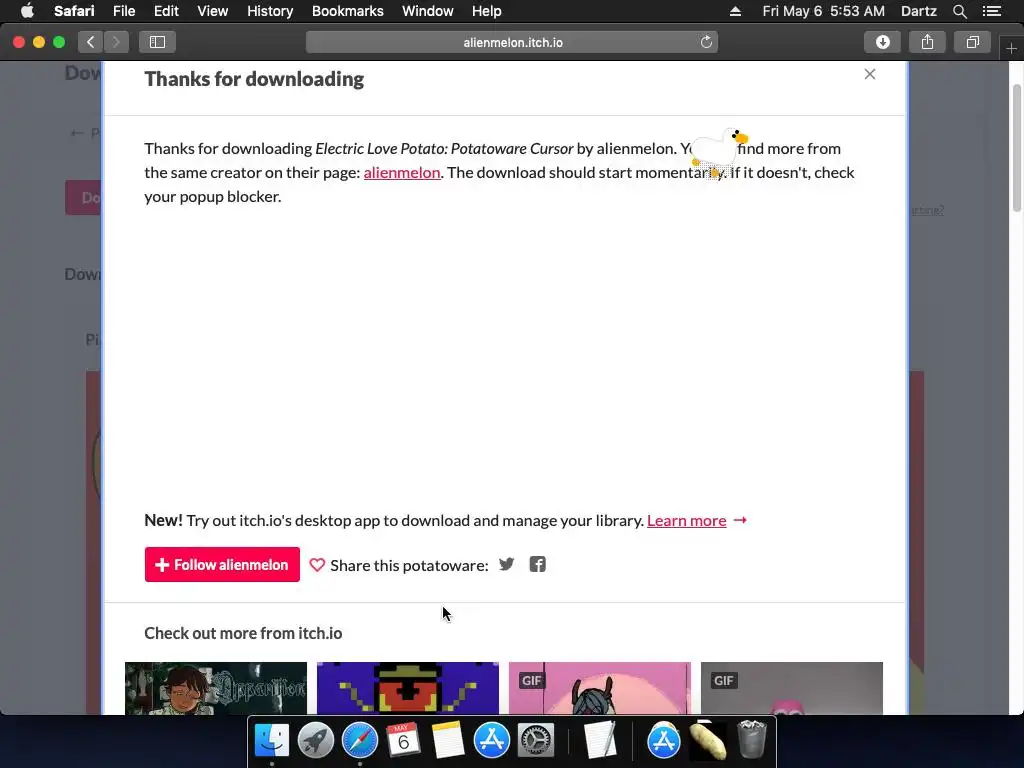Screen dimensions: 1024x768
Task: Open the History menu
Action: (x=270, y=11)
